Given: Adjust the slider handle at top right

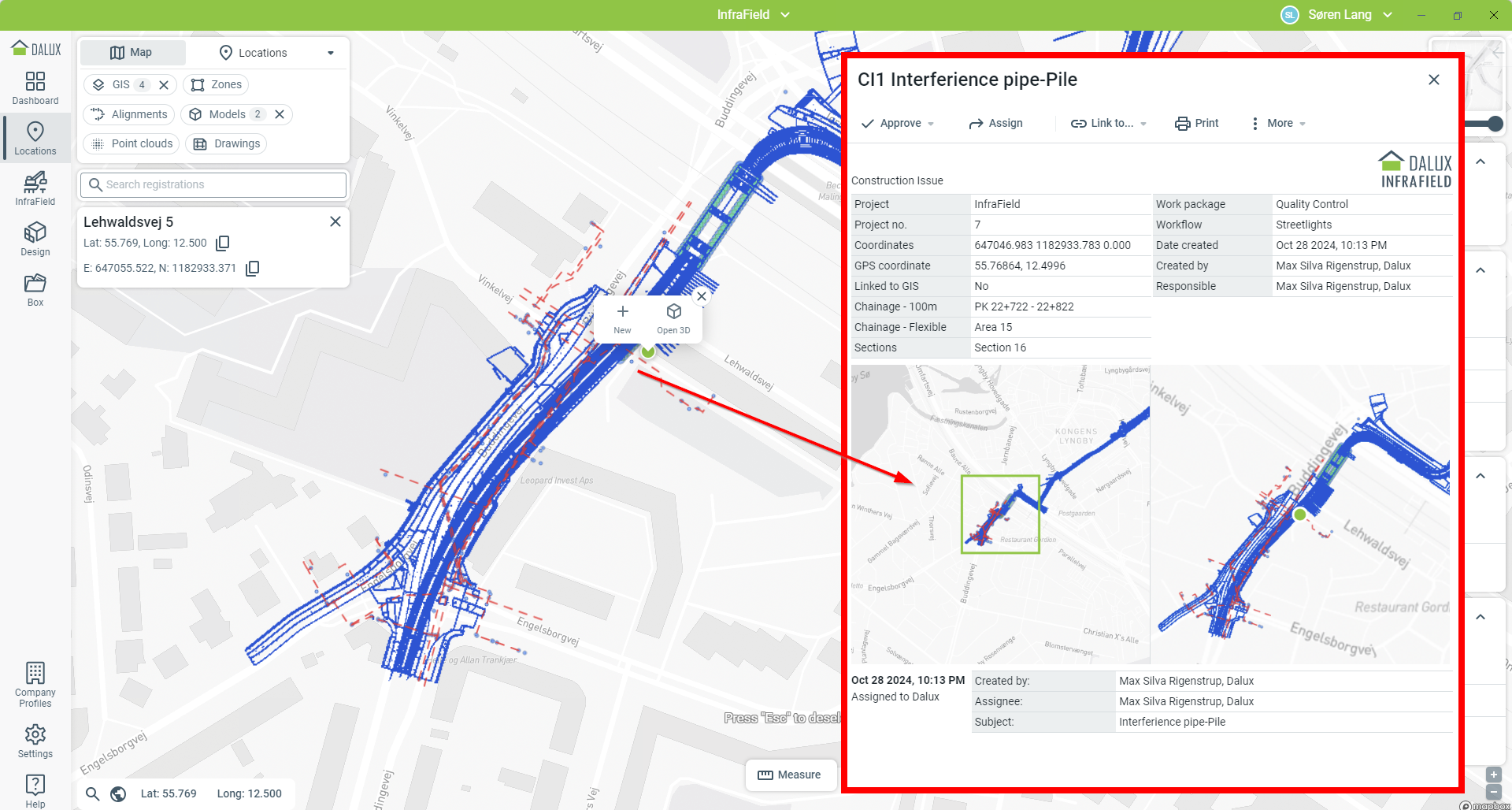Looking at the screenshot, I should [1495, 124].
